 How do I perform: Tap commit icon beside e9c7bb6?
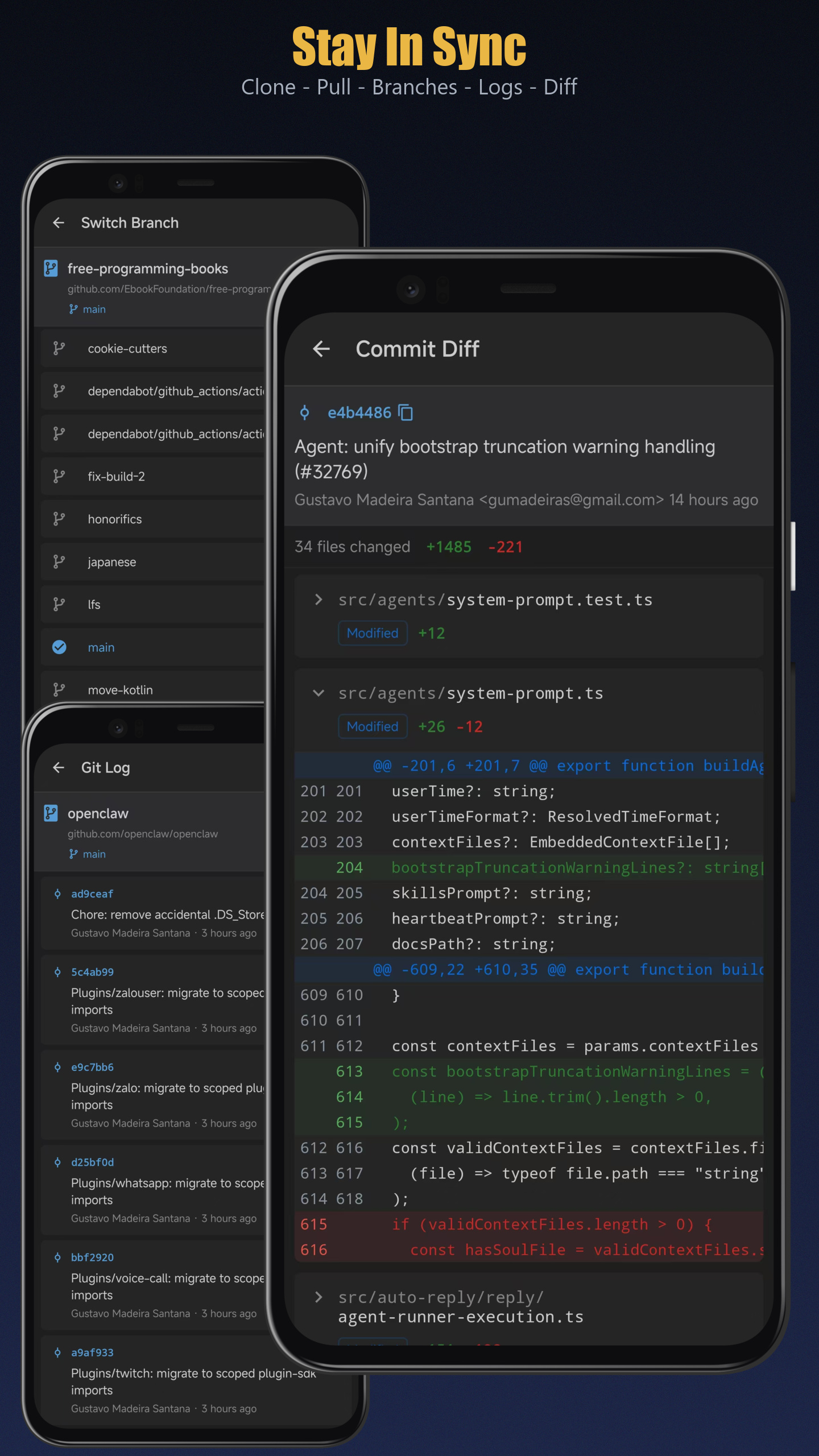pos(57,1067)
